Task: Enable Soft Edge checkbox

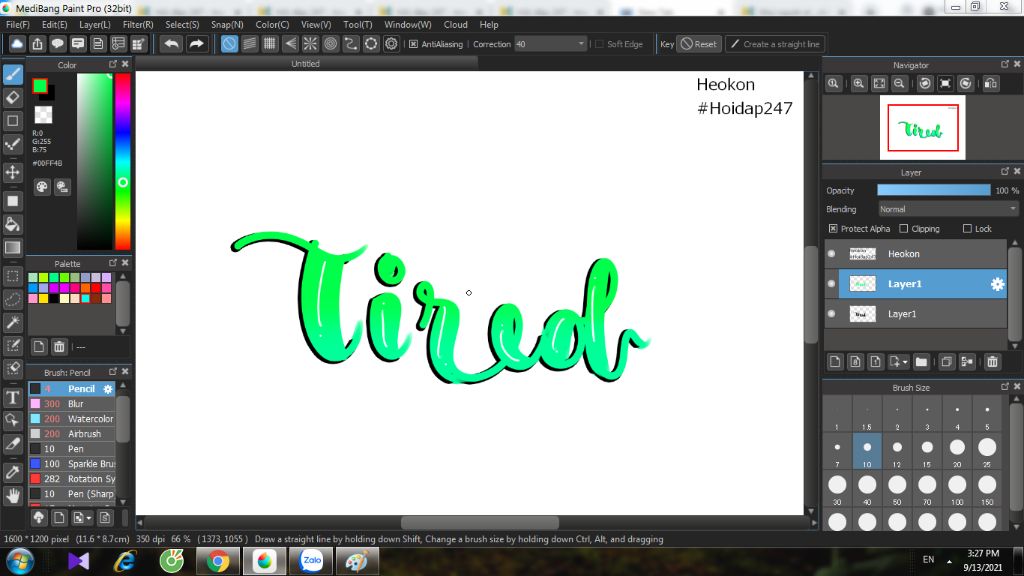Action: tap(599, 44)
